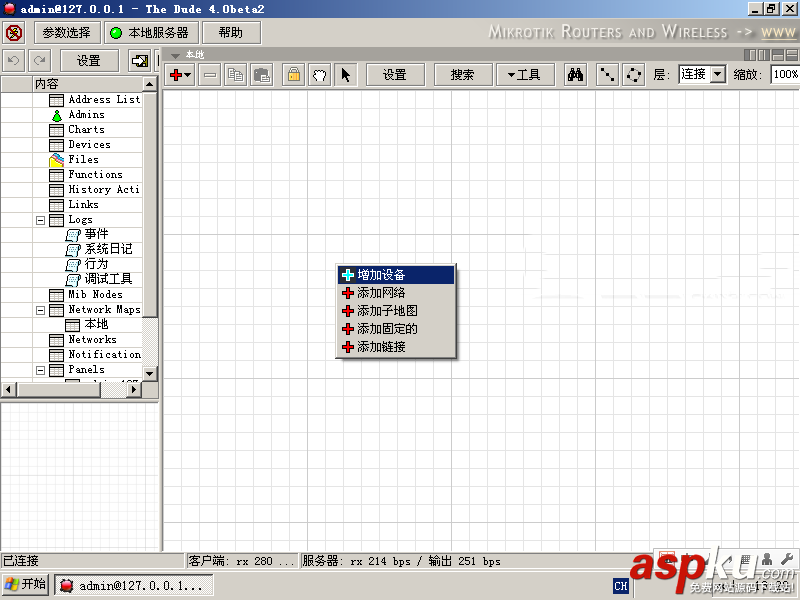Click the horizontal scrollbar right arrow
Screen dimensions: 800x600
tap(134, 390)
